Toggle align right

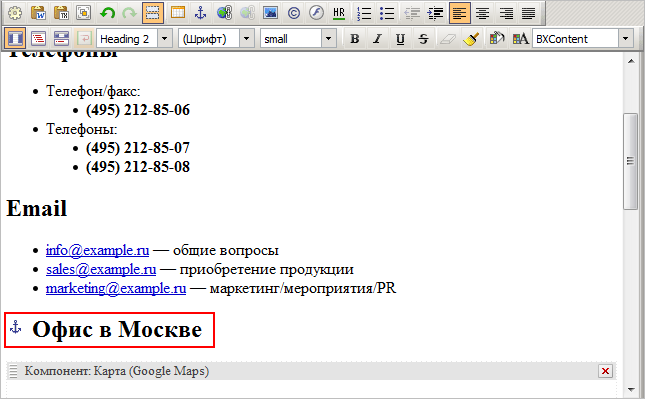506,13
